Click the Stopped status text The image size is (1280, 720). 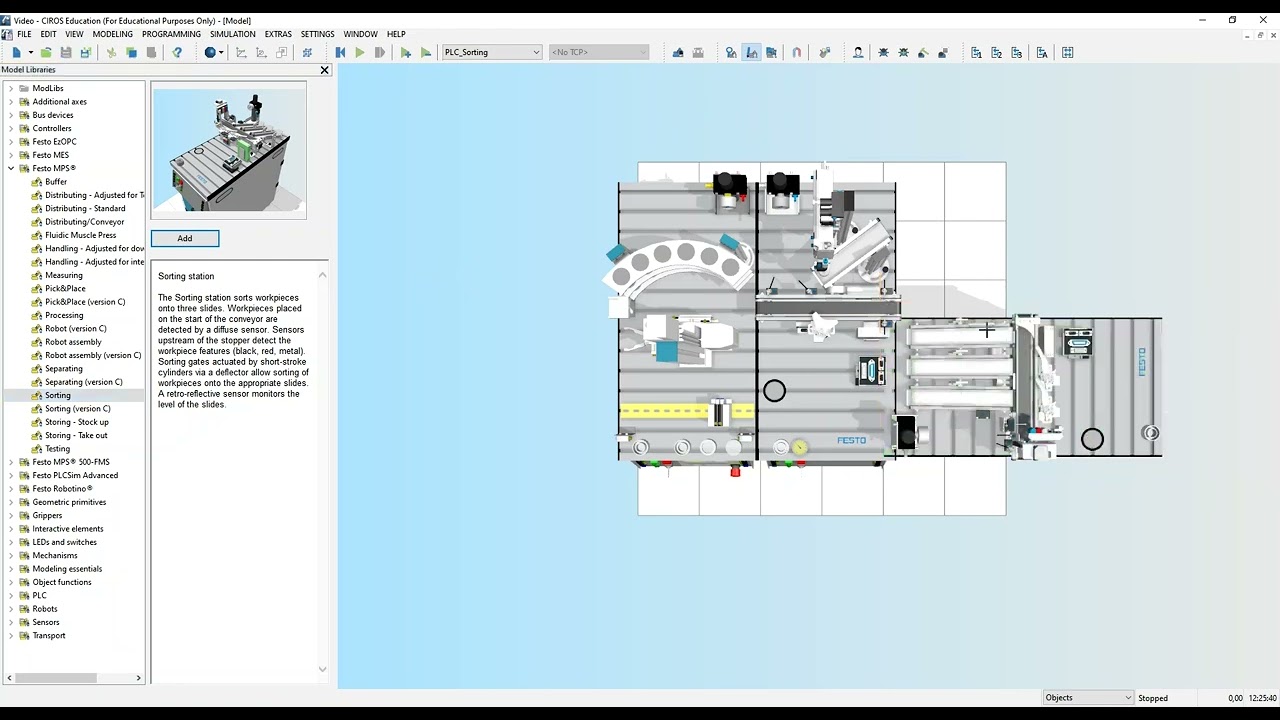pos(1153,698)
